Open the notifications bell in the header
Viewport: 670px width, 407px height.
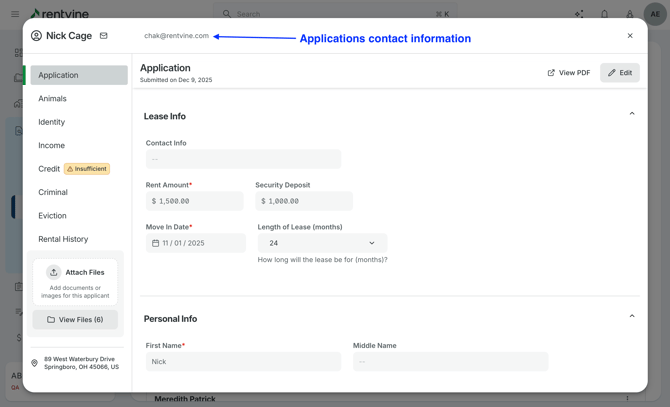tap(604, 14)
